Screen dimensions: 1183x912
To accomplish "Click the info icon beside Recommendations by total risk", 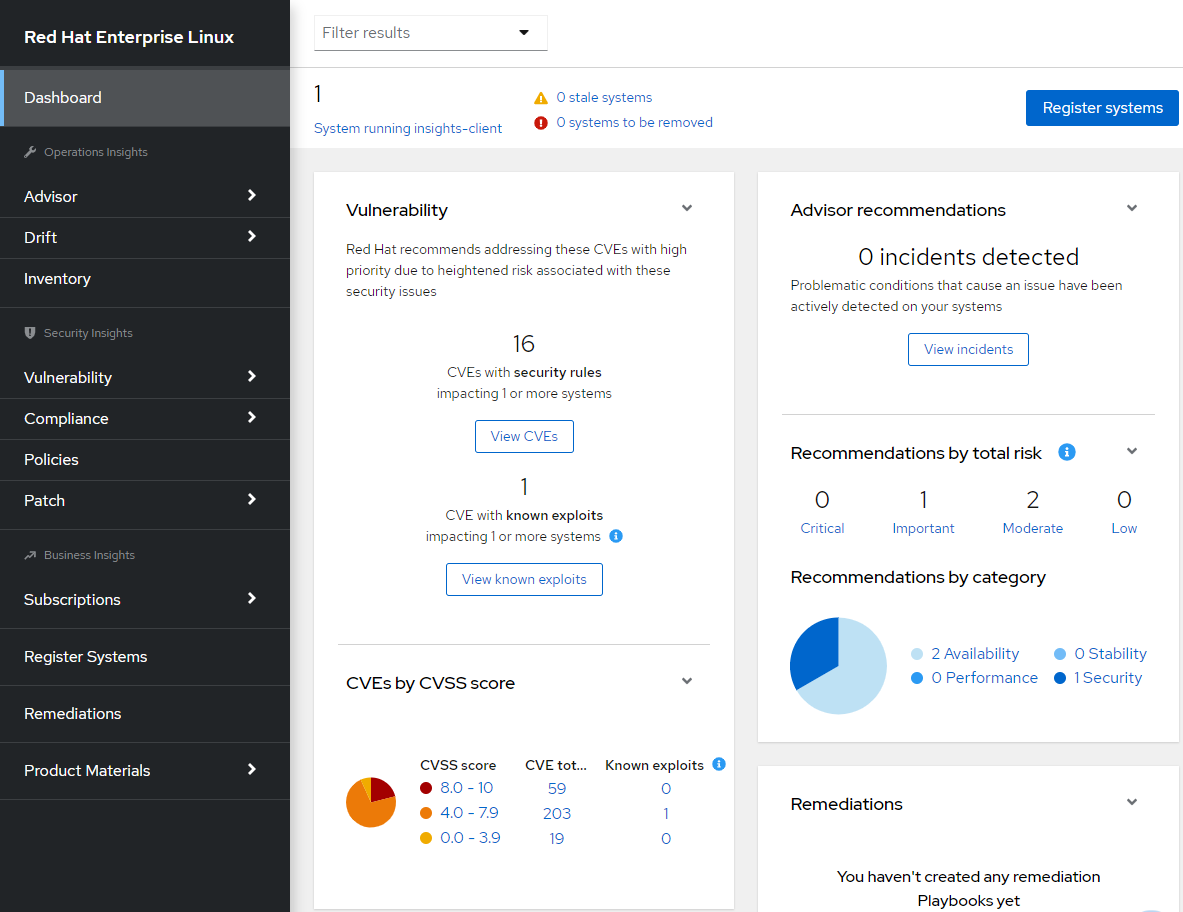I will pos(1067,452).
